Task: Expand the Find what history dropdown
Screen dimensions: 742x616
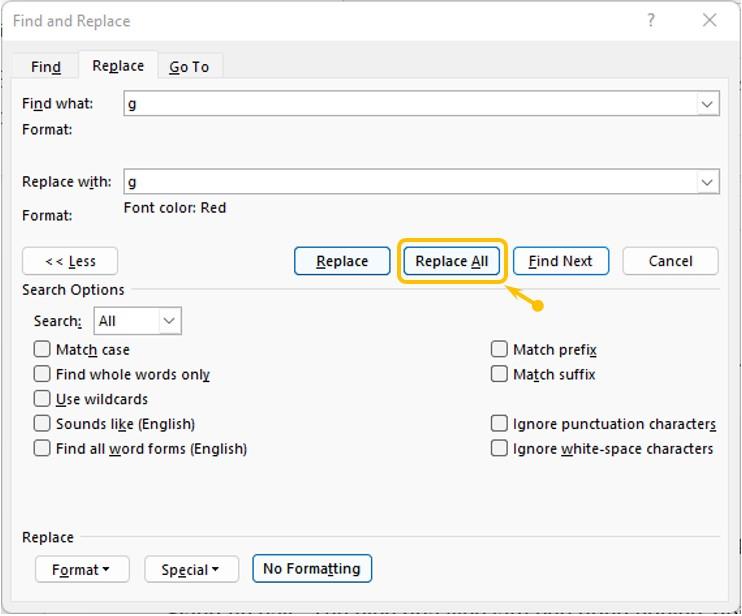Action: point(708,103)
